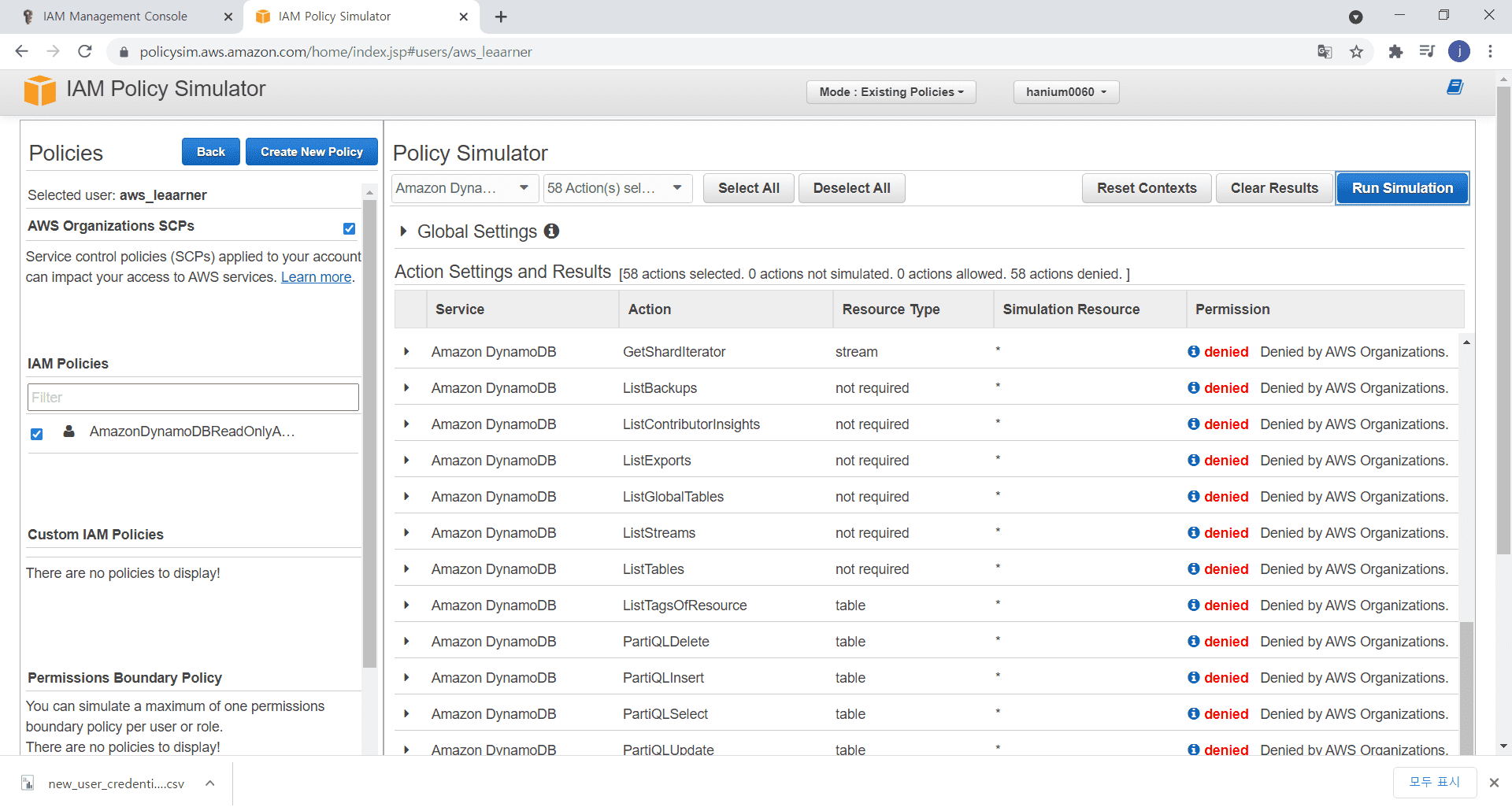
Task: Click info icon for ListTagsOfResource denied result
Action: point(1194,605)
